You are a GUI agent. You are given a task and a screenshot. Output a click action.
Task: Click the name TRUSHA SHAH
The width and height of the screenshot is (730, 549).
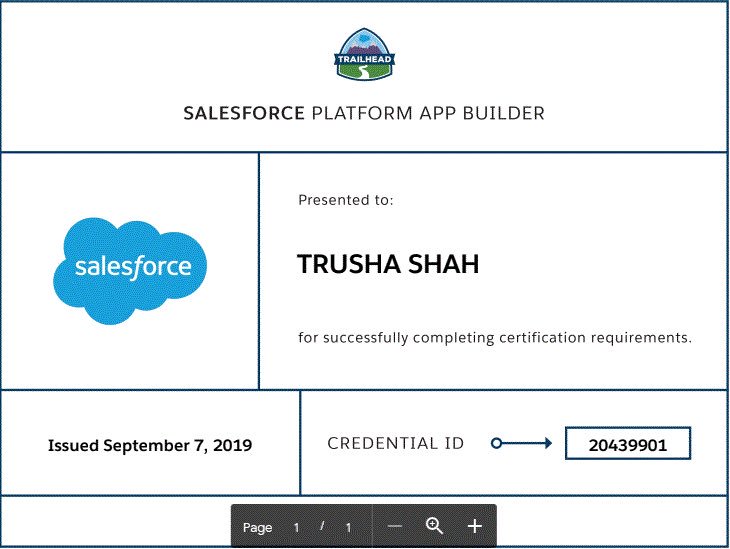point(388,264)
